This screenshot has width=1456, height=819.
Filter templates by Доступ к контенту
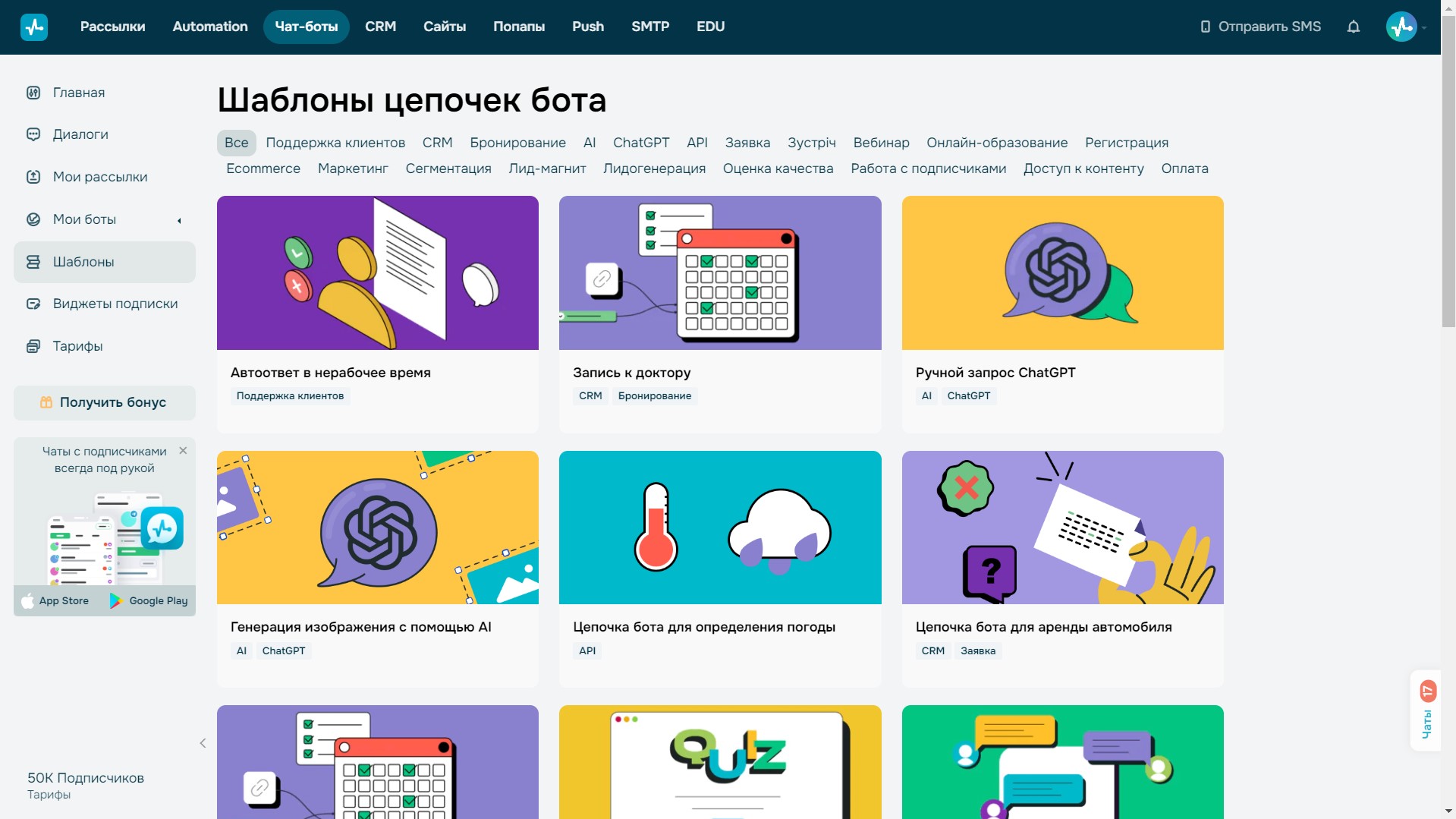pos(1083,169)
